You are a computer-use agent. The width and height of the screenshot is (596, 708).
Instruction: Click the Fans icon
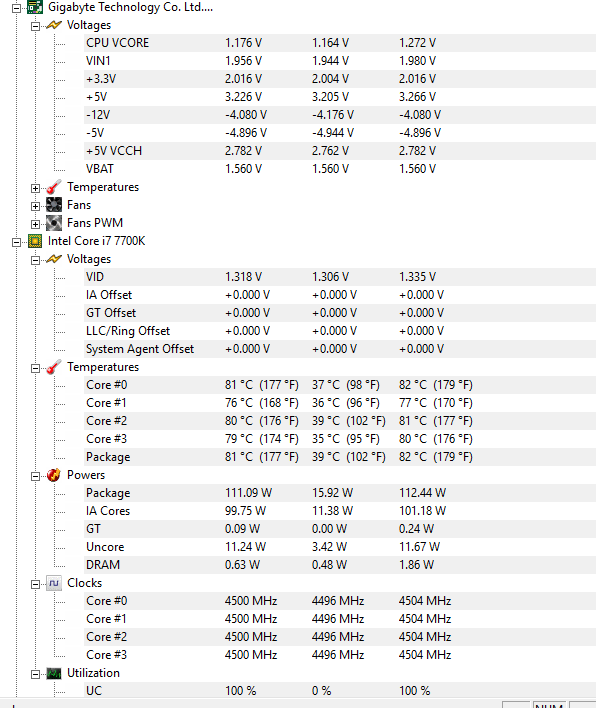pos(54,205)
